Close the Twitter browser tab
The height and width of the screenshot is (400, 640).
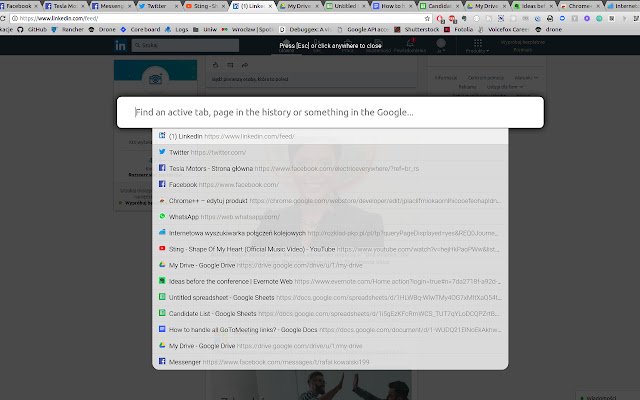point(176,6)
